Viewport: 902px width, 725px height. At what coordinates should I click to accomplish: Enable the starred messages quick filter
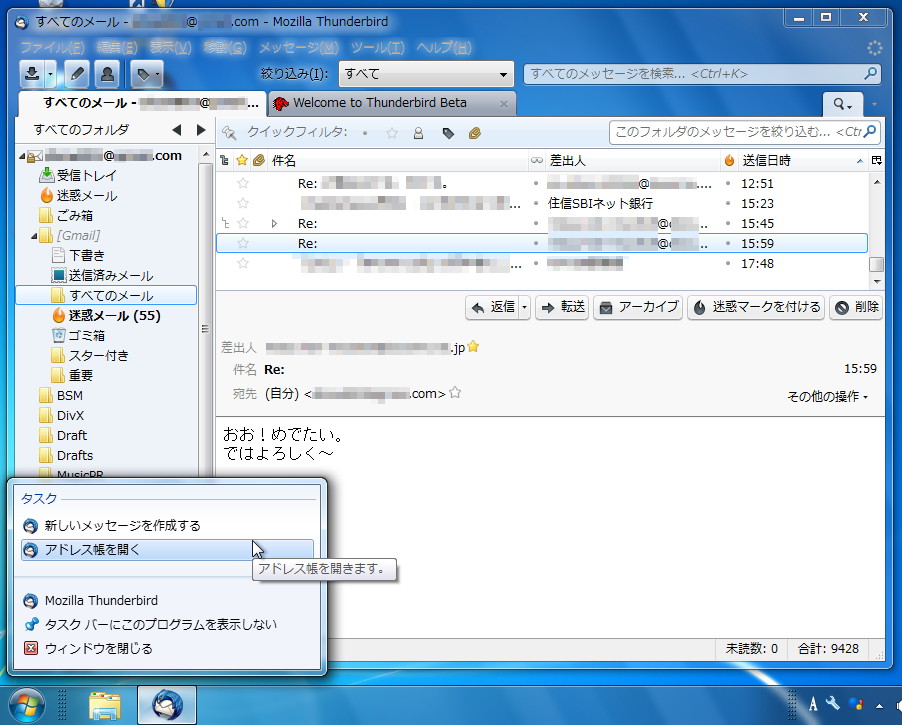[391, 132]
